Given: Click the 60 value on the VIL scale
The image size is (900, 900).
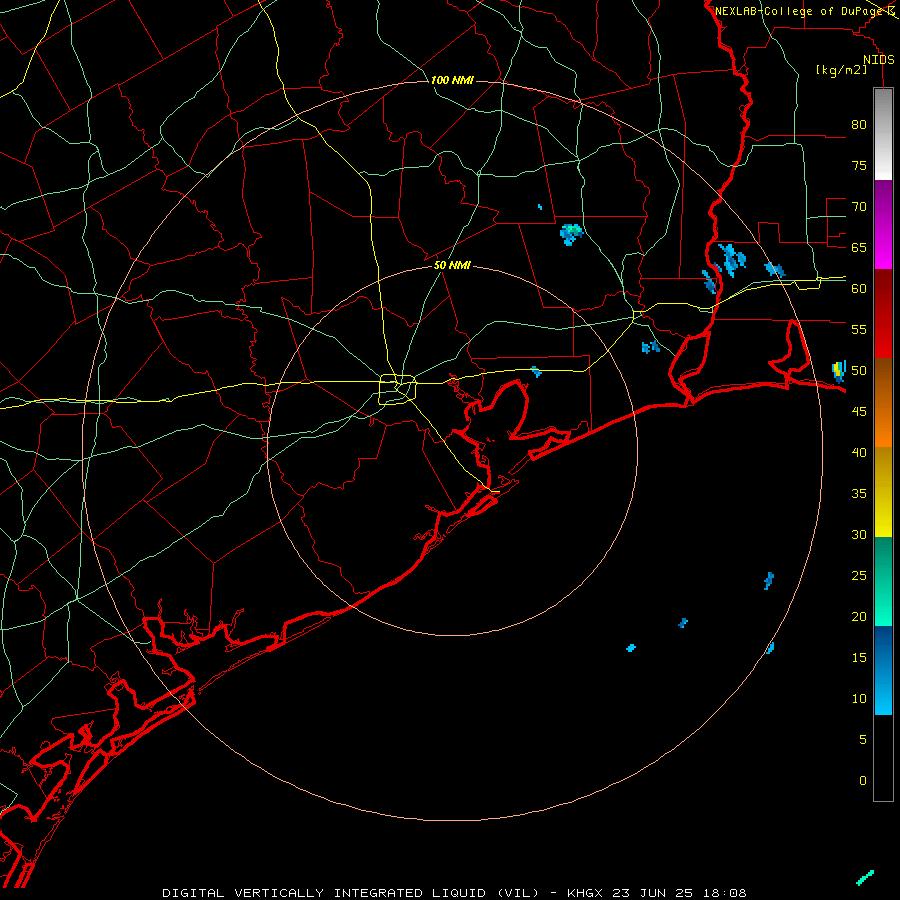Looking at the screenshot, I should (x=859, y=289).
